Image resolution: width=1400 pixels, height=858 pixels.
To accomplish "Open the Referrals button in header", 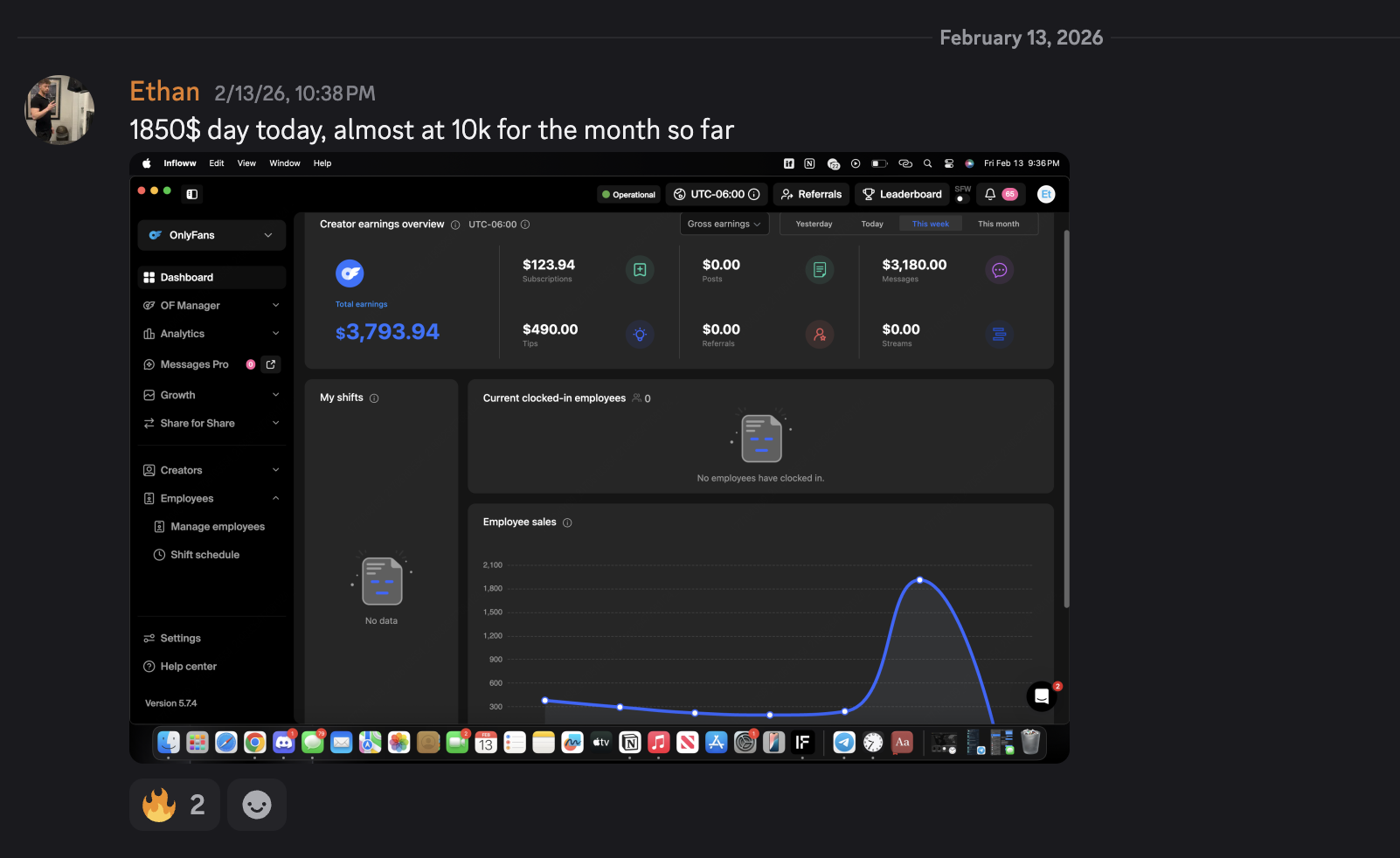I will pos(811,194).
